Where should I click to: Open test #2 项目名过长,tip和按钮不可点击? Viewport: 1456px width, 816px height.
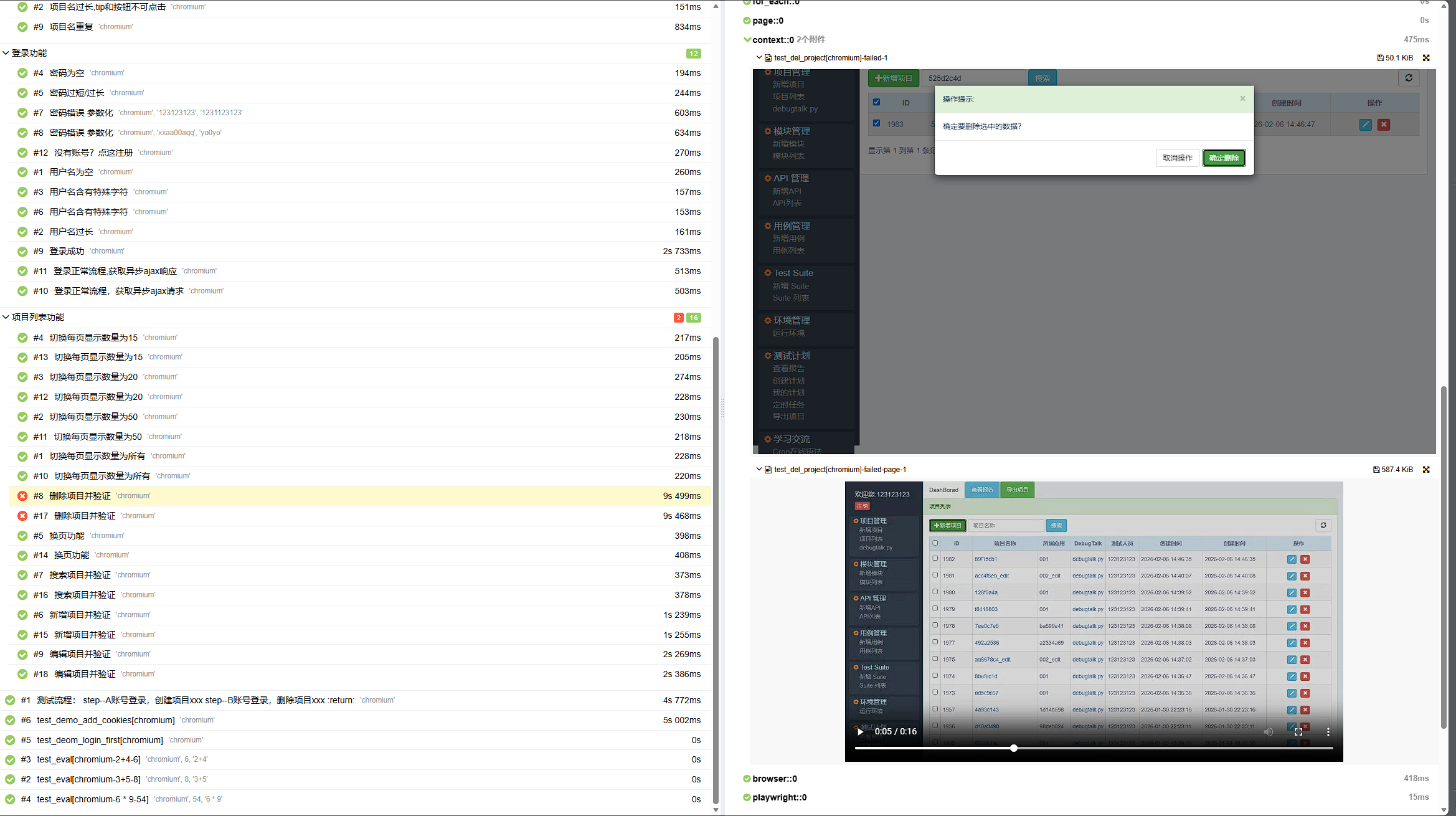click(x=360, y=7)
